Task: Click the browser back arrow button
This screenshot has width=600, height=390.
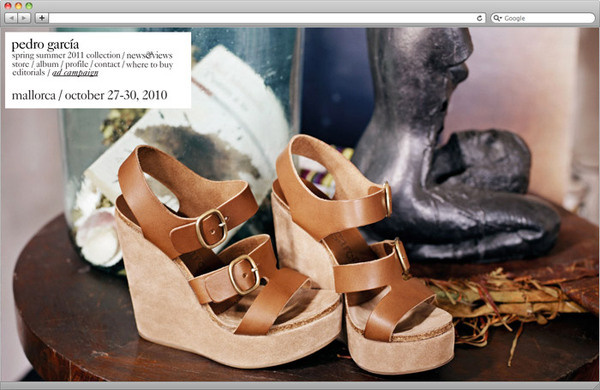Action: tap(11, 18)
